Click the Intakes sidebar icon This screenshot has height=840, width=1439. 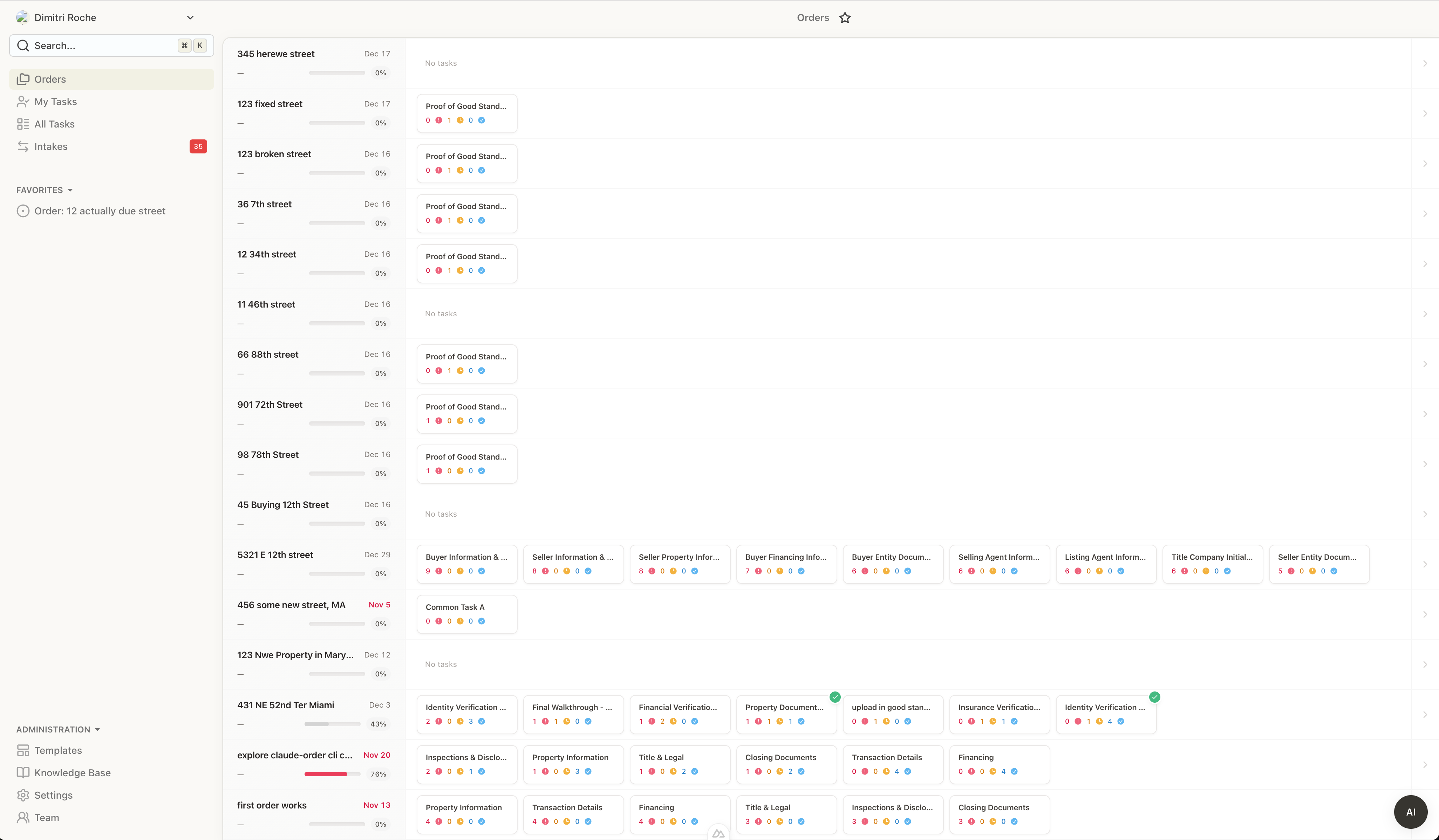point(23,147)
